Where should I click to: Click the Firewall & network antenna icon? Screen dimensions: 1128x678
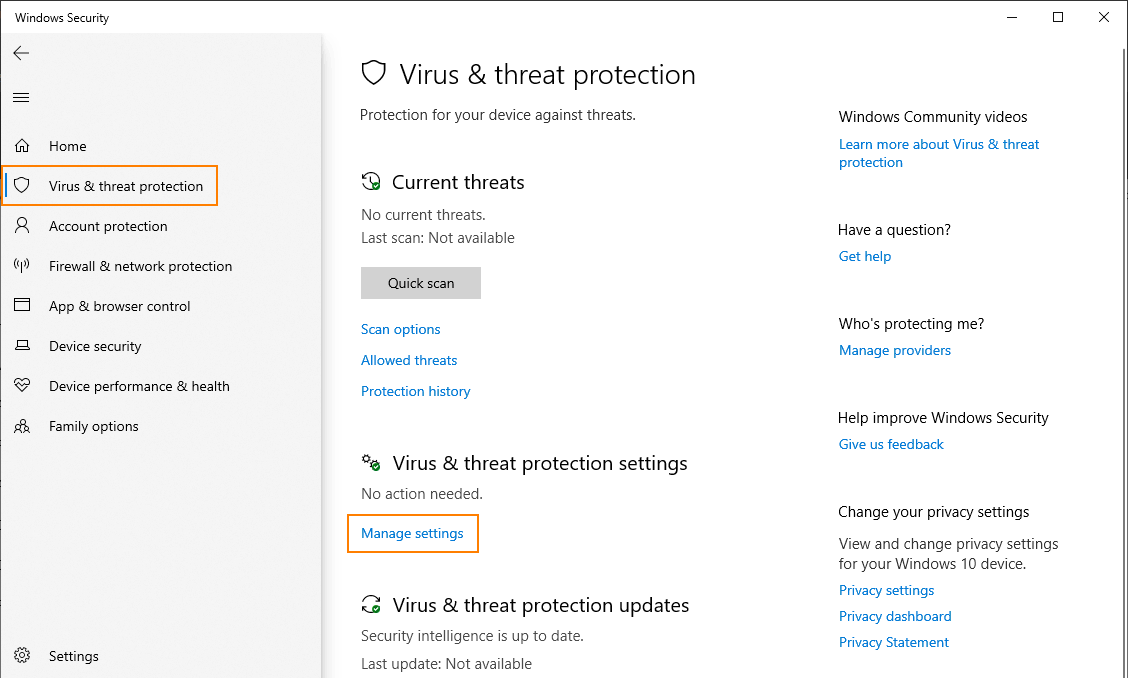[22, 266]
